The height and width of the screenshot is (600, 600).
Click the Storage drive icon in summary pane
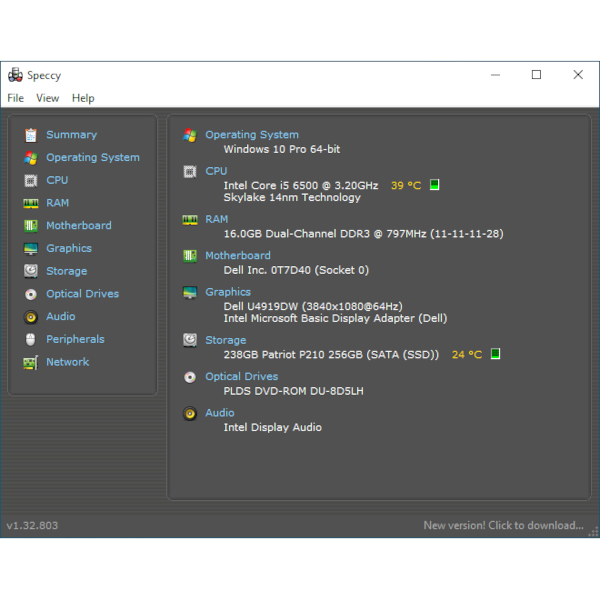(190, 340)
